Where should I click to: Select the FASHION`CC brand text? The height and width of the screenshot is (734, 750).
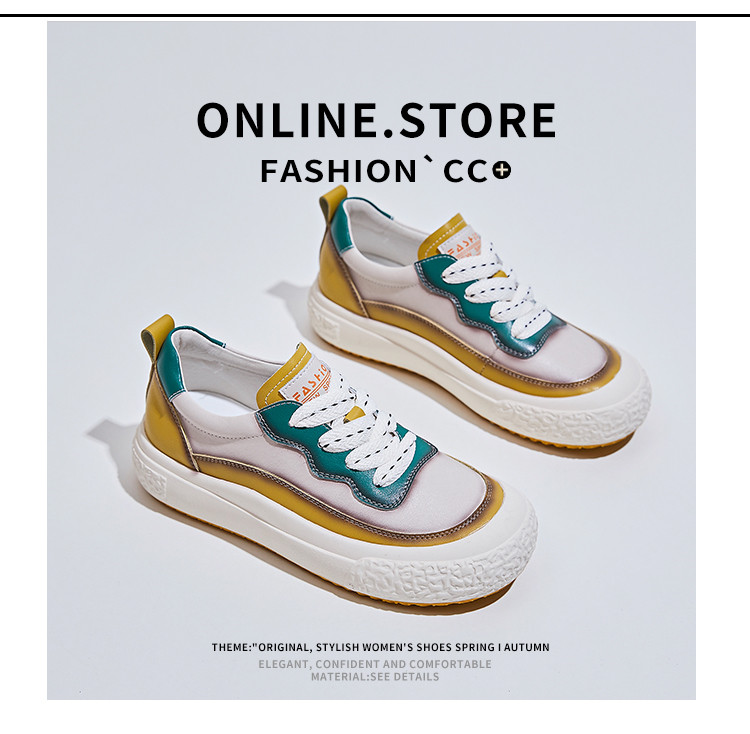(x=374, y=171)
